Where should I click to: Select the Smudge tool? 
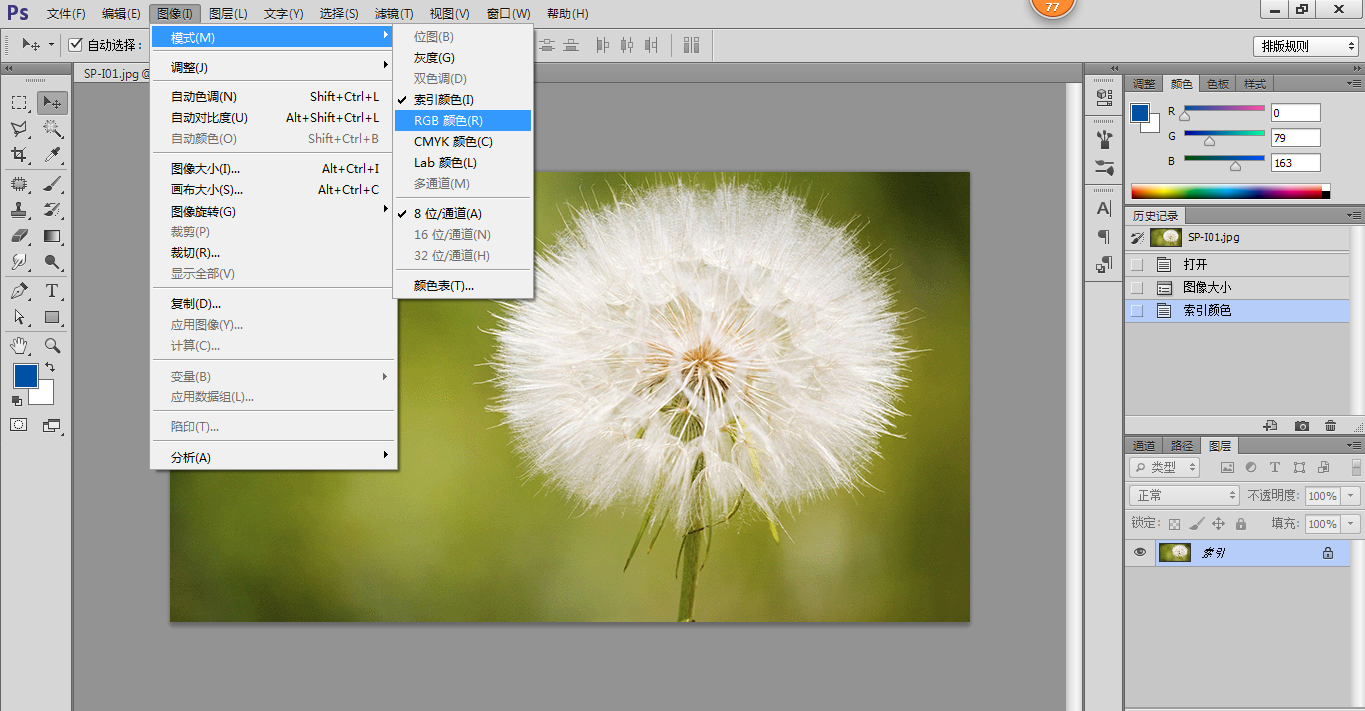[x=19, y=262]
